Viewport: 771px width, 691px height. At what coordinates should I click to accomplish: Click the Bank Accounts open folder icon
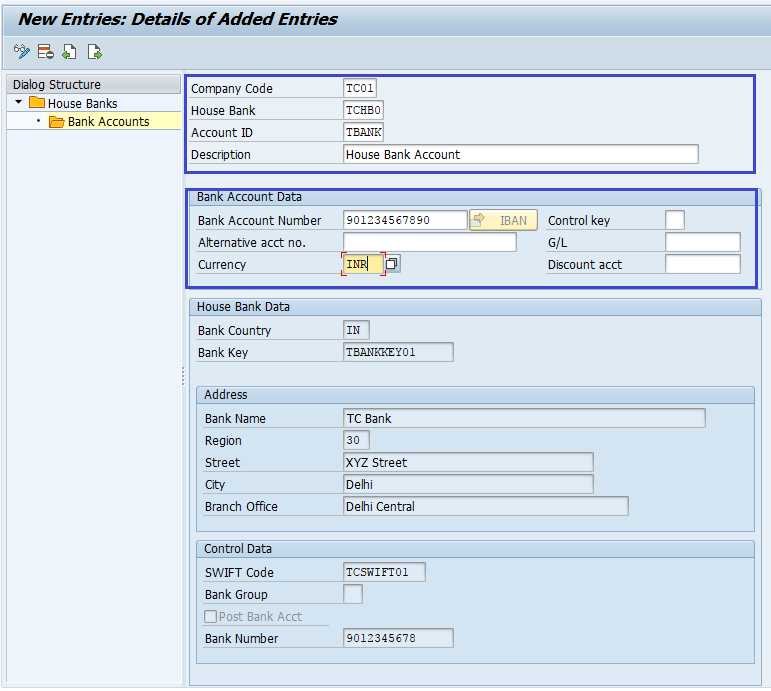coord(57,121)
